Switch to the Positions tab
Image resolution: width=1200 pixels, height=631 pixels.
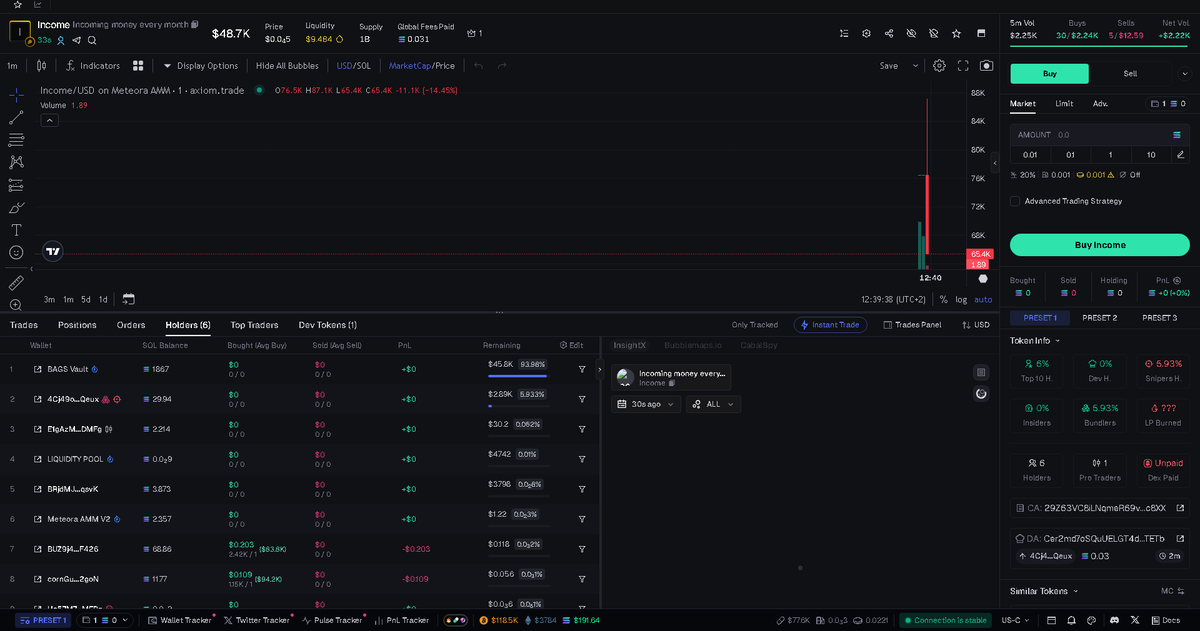77,325
